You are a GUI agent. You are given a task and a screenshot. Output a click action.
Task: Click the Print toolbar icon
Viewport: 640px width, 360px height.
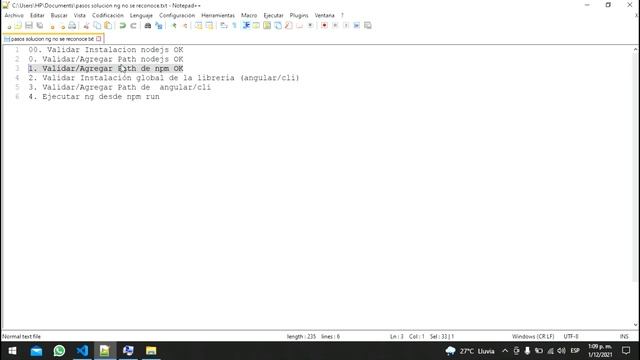point(72,26)
